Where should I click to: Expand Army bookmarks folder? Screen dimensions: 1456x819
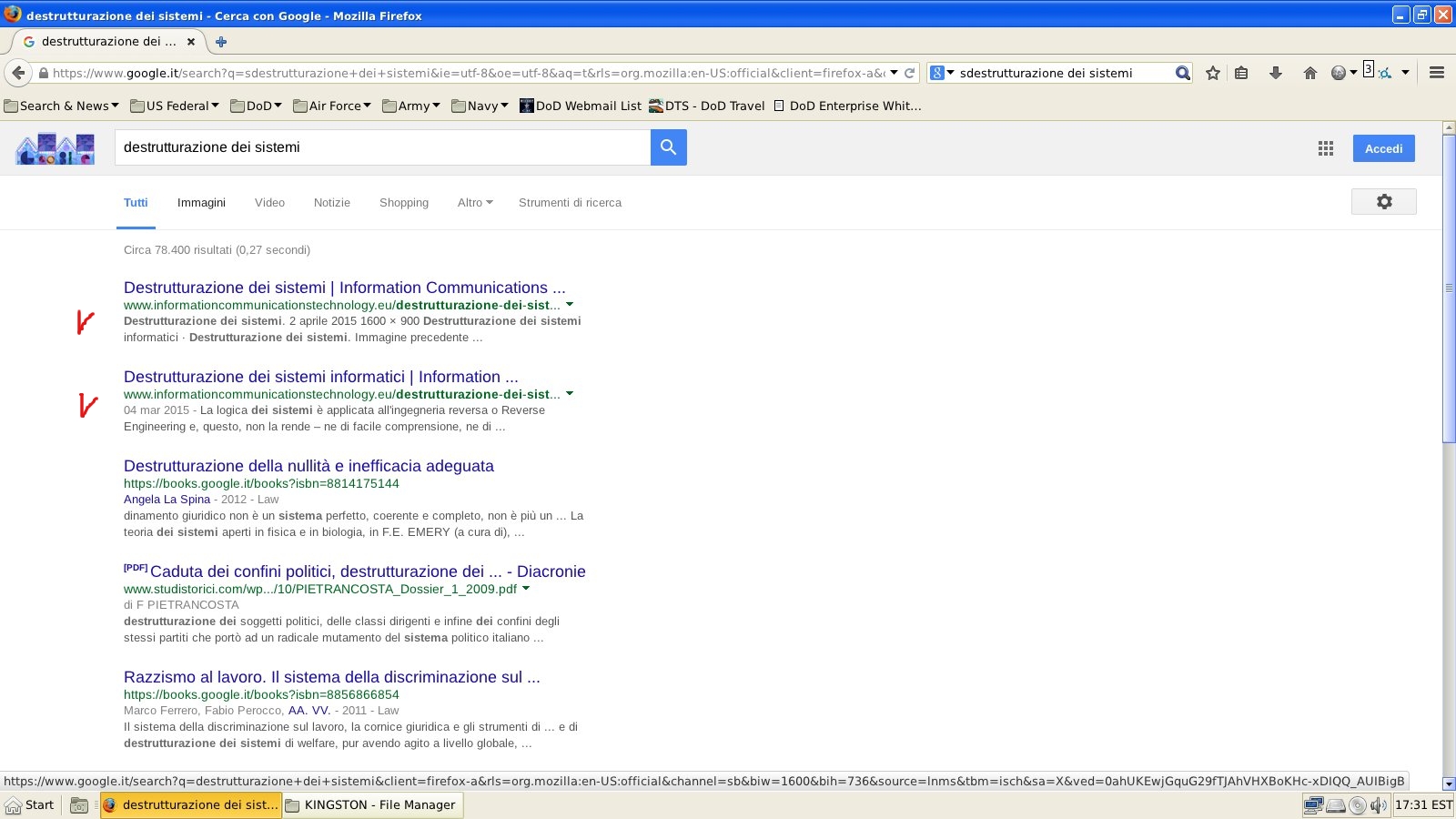pyautogui.click(x=411, y=106)
